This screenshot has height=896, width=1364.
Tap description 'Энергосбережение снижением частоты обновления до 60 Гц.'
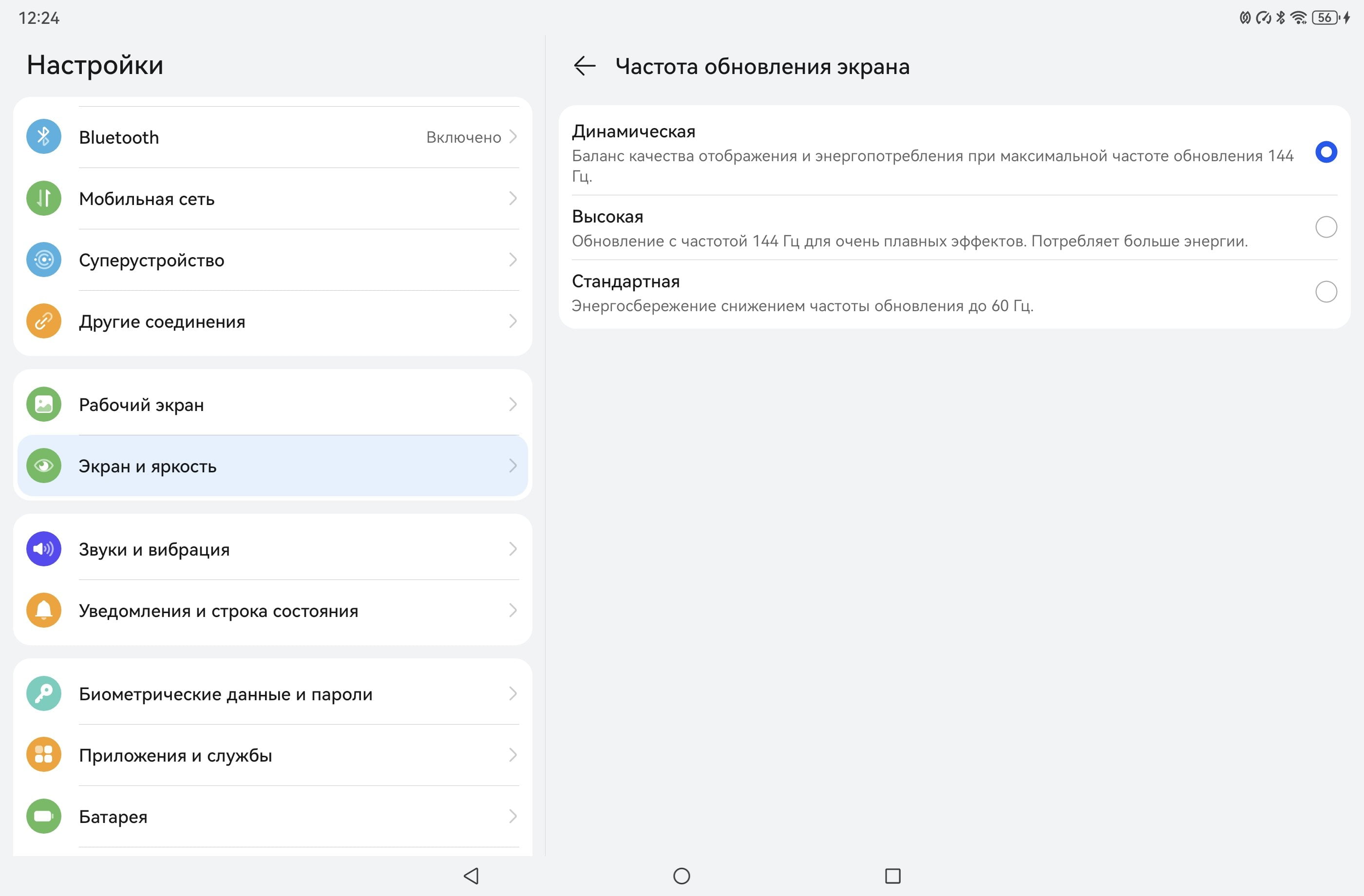click(x=802, y=305)
